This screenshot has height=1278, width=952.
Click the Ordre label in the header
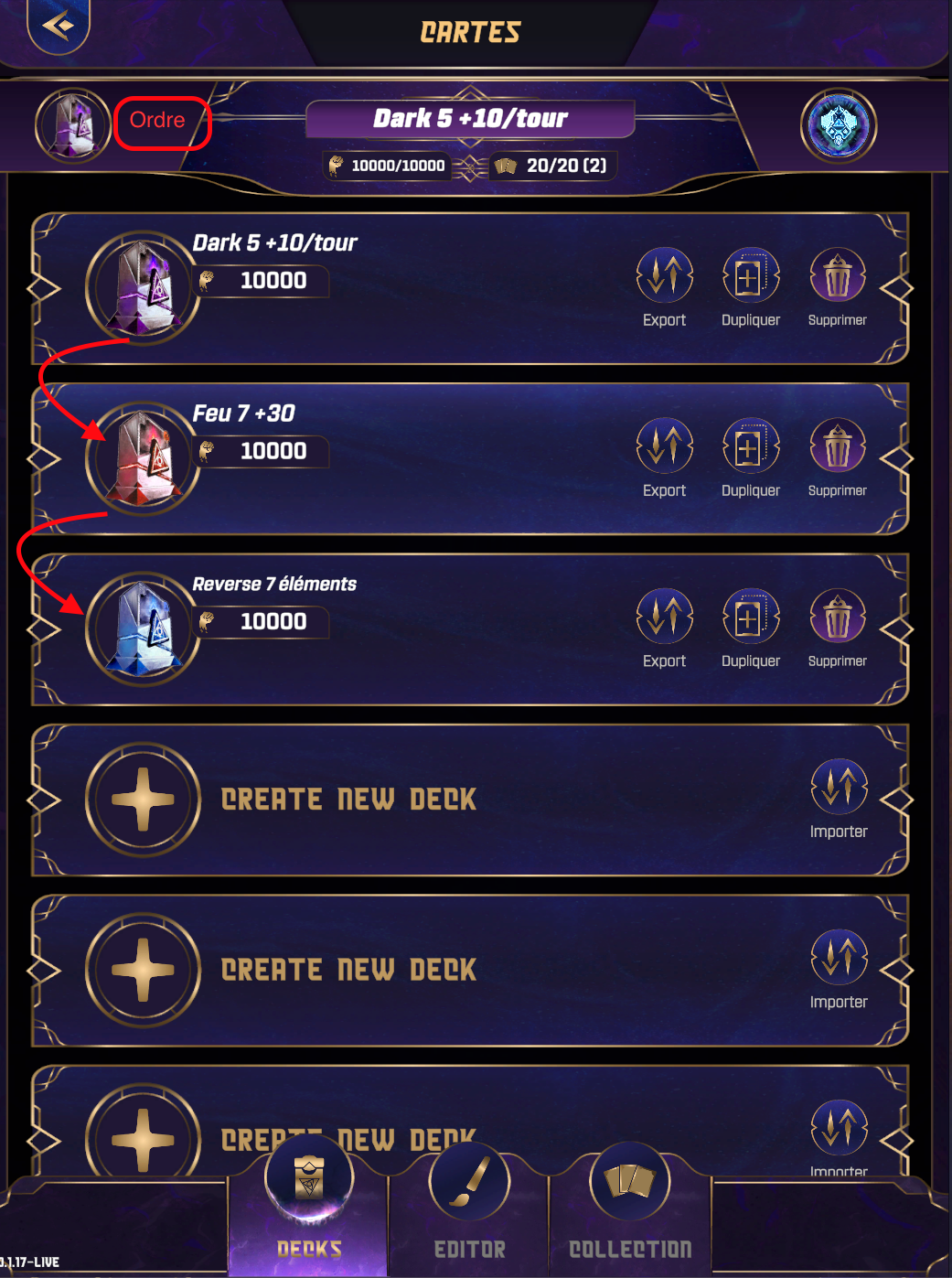(x=157, y=120)
